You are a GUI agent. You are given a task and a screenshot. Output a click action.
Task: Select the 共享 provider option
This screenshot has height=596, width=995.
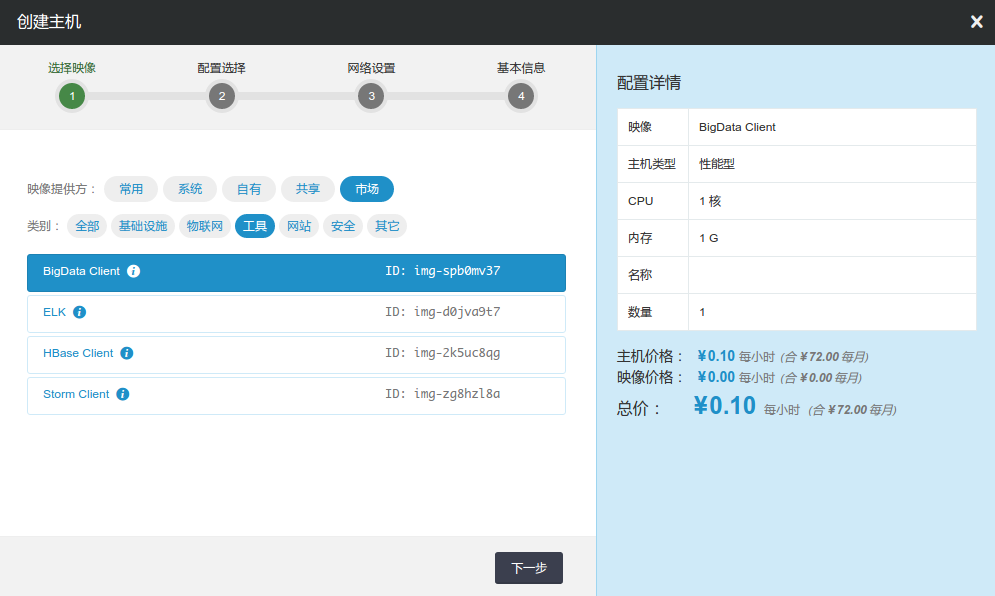click(x=308, y=189)
